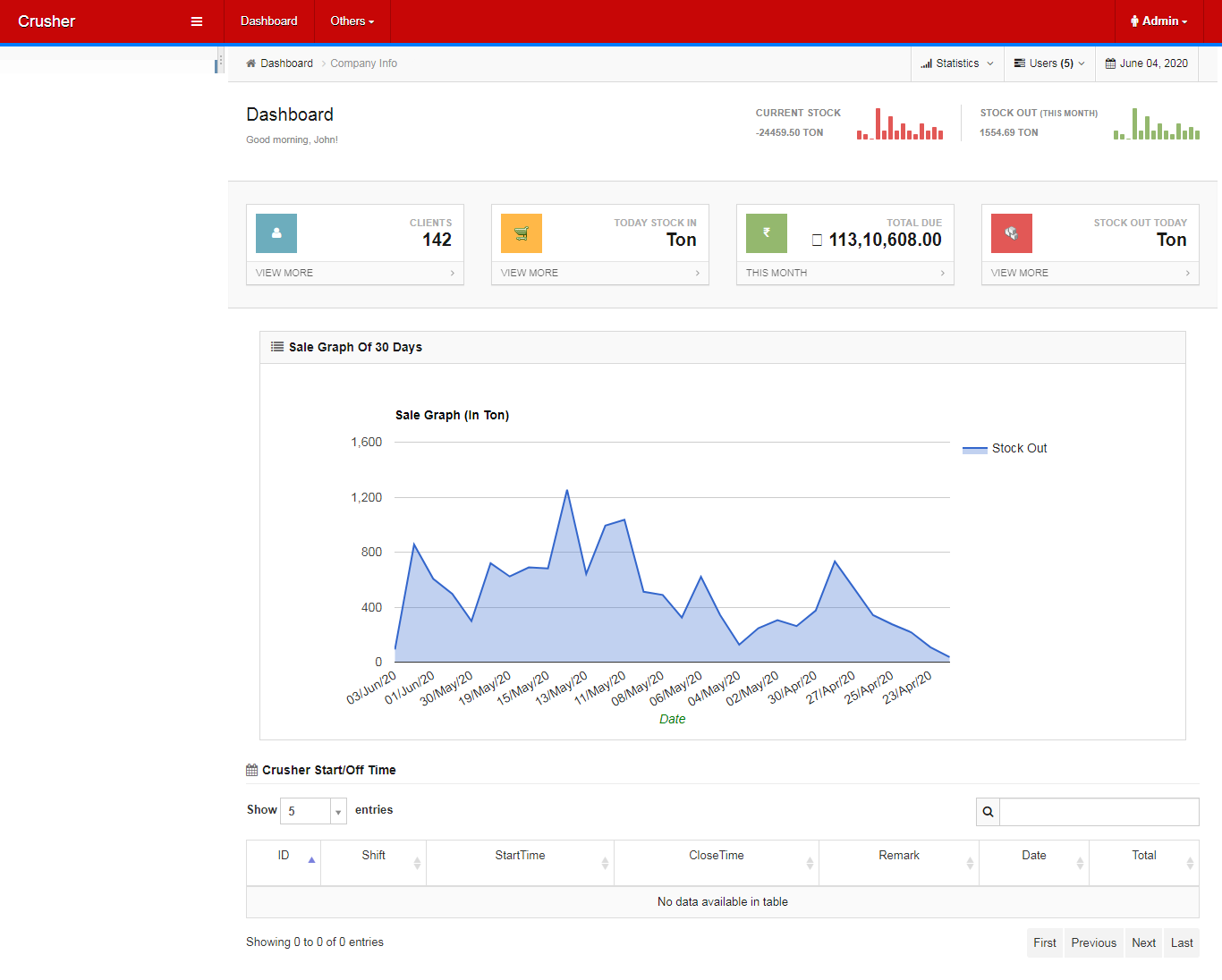This screenshot has height=980, width=1222.
Task: Click the Clients count 142
Action: [437, 240]
